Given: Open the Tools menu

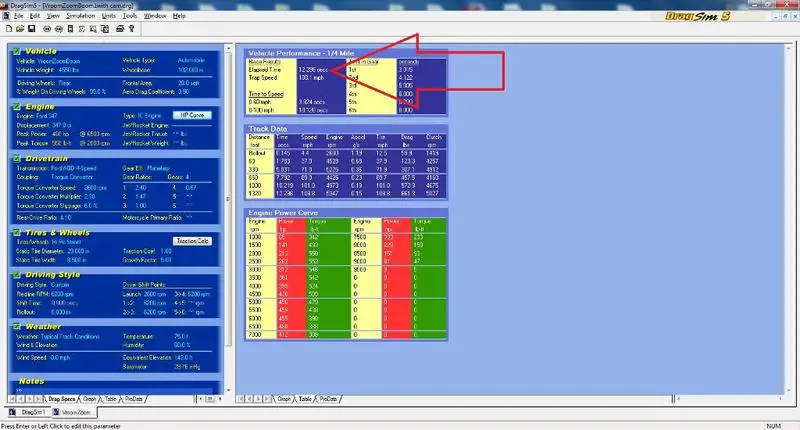Looking at the screenshot, I should click(x=130, y=16).
